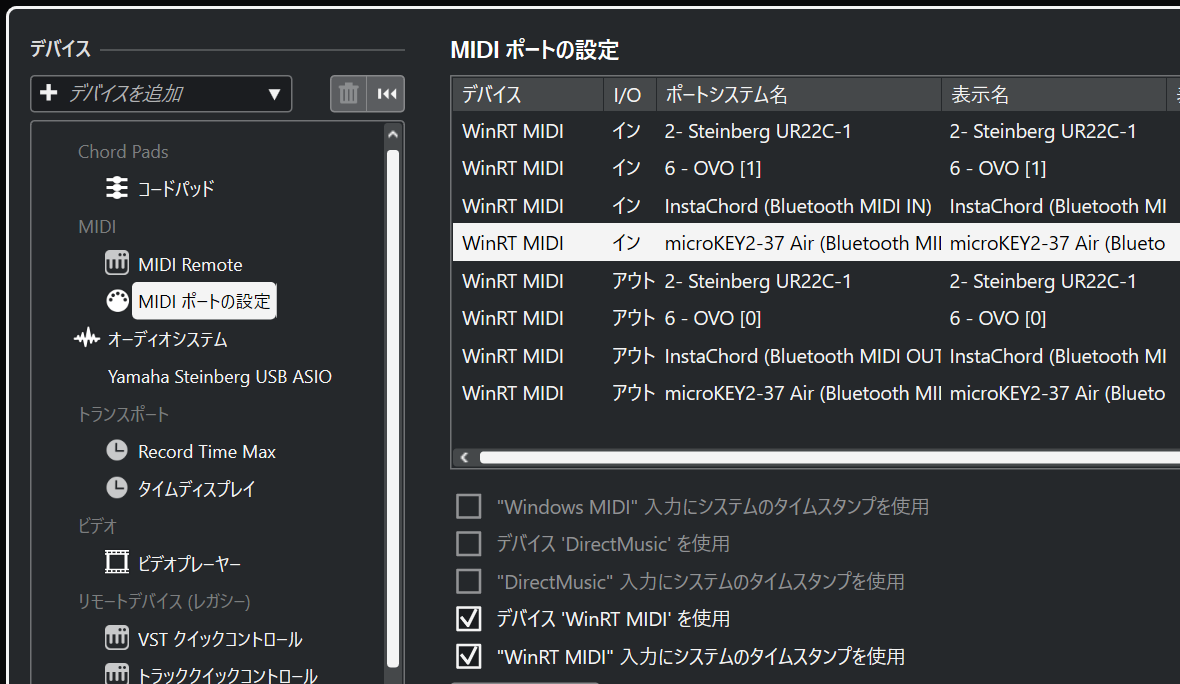Click the Chord Pads category label
Image resolution: width=1180 pixels, height=684 pixels.
[x=123, y=151]
